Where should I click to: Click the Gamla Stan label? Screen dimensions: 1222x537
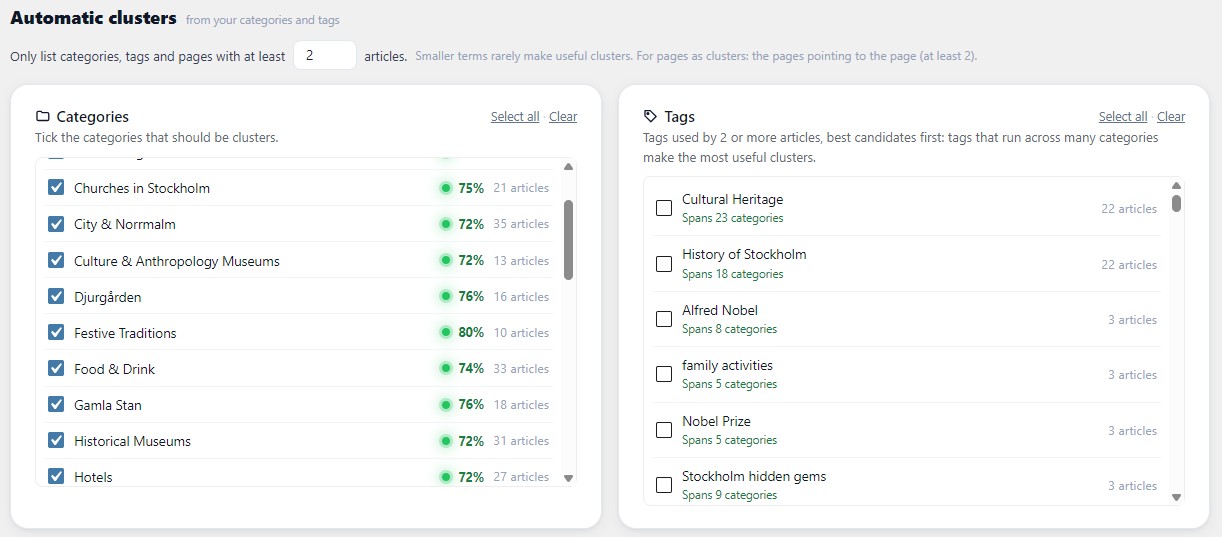point(108,405)
